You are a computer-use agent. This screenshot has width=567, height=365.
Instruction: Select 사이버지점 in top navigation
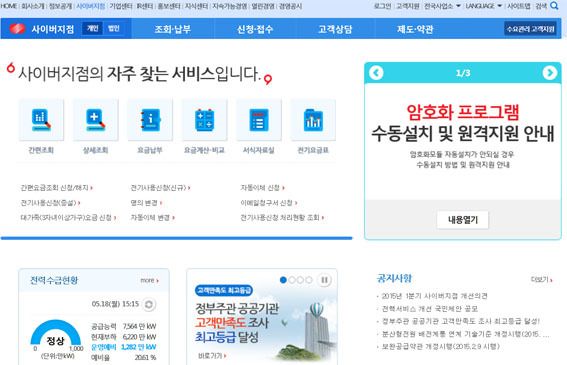tap(90, 6)
